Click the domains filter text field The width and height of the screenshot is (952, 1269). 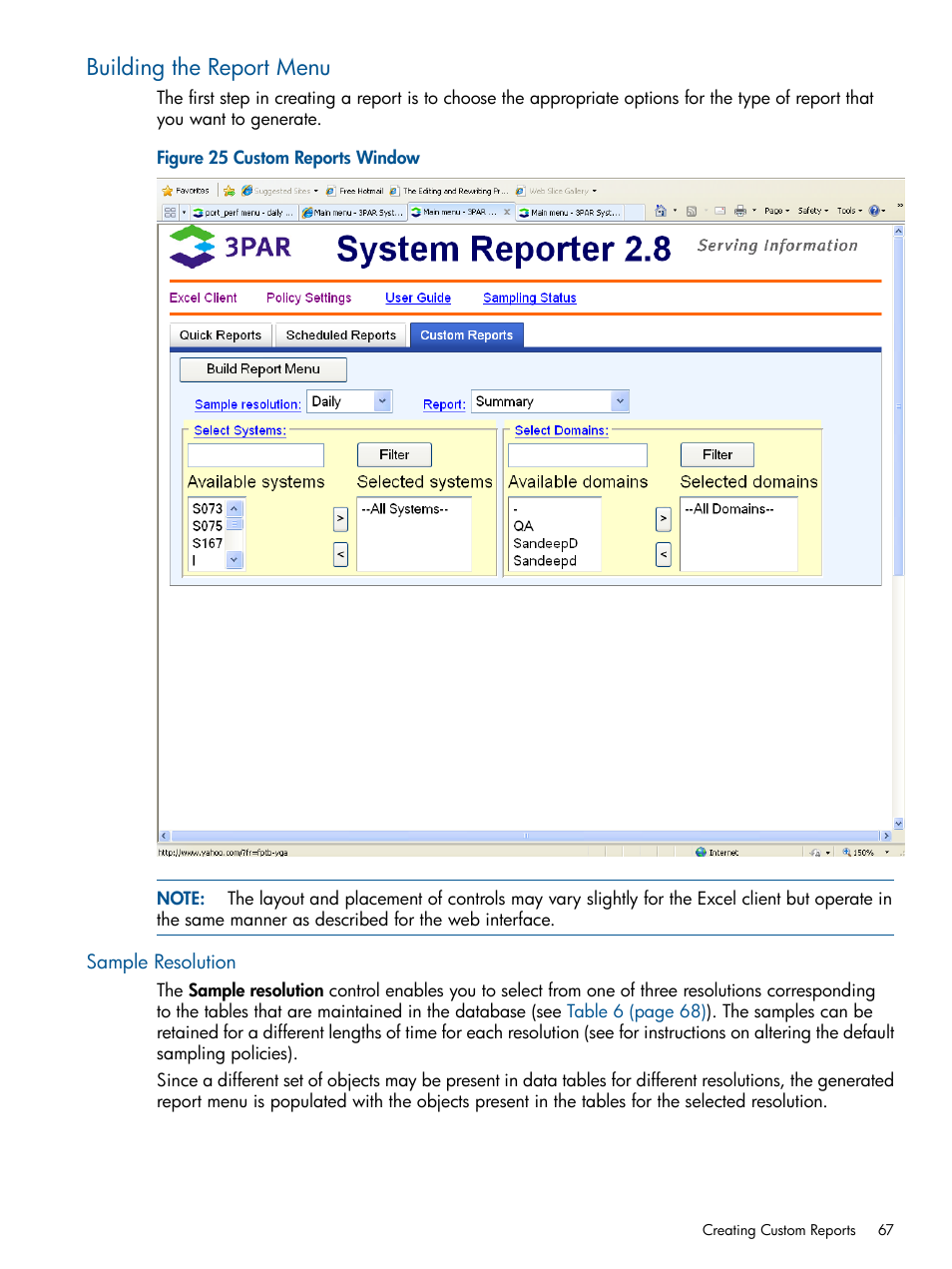point(578,455)
